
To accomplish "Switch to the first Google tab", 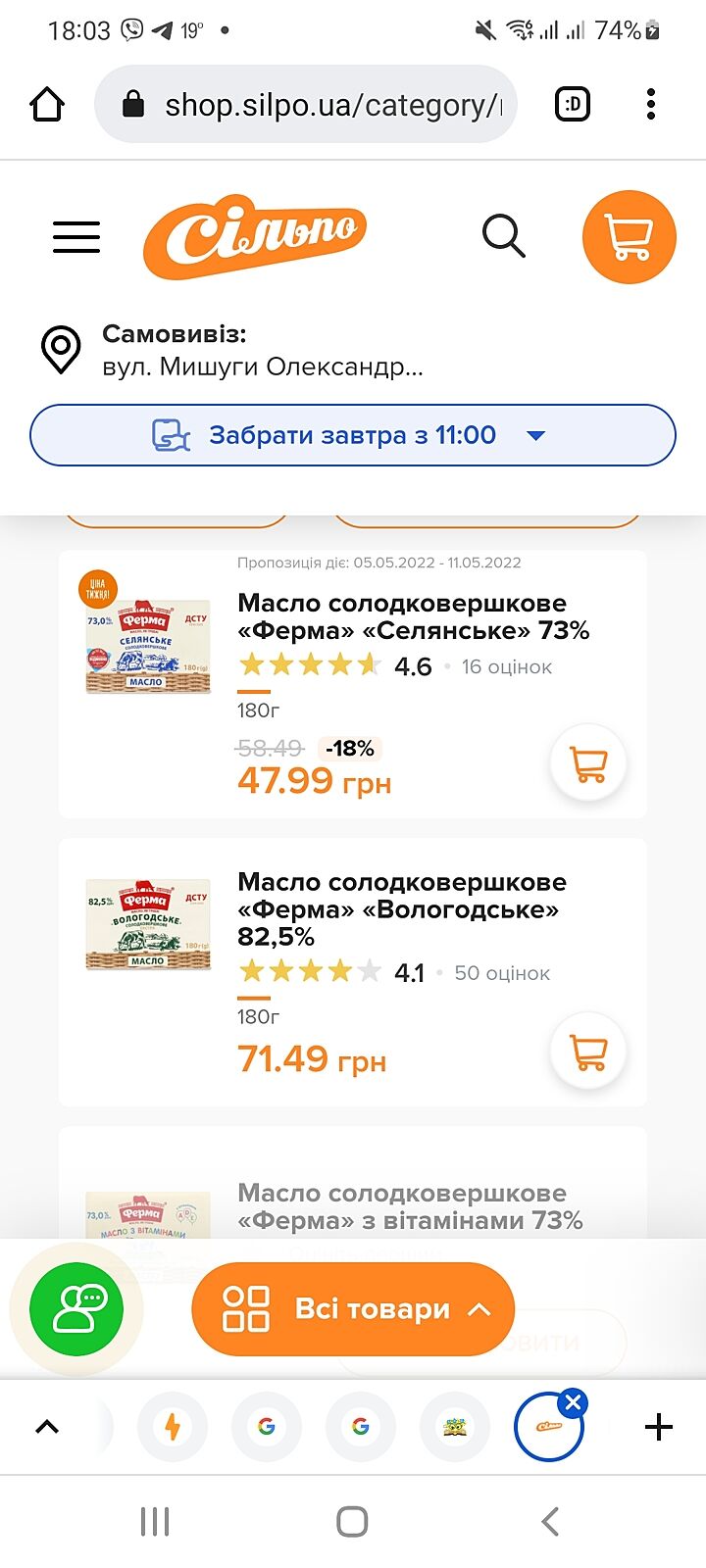I will pos(267,1427).
